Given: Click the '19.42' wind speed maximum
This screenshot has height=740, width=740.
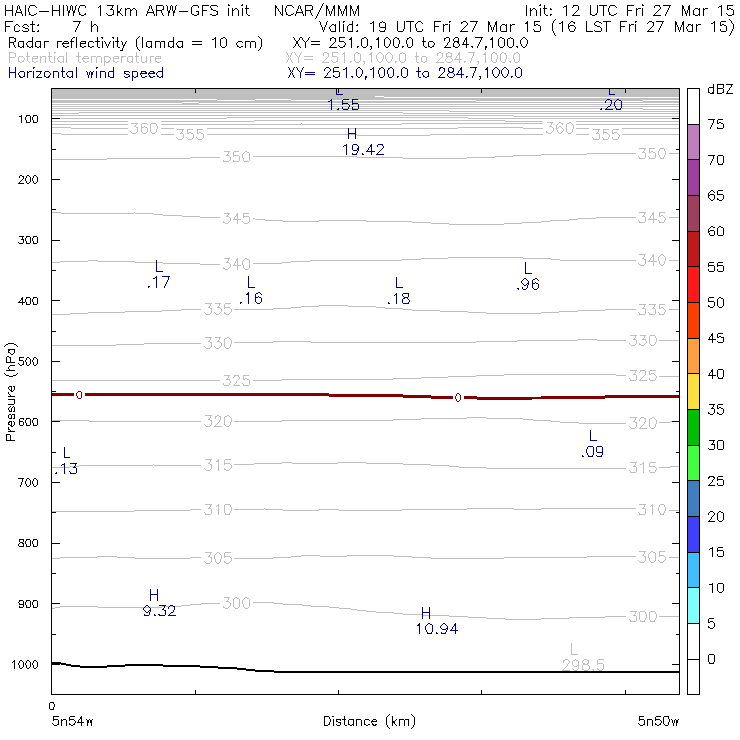Looking at the screenshot, I should point(363,150).
